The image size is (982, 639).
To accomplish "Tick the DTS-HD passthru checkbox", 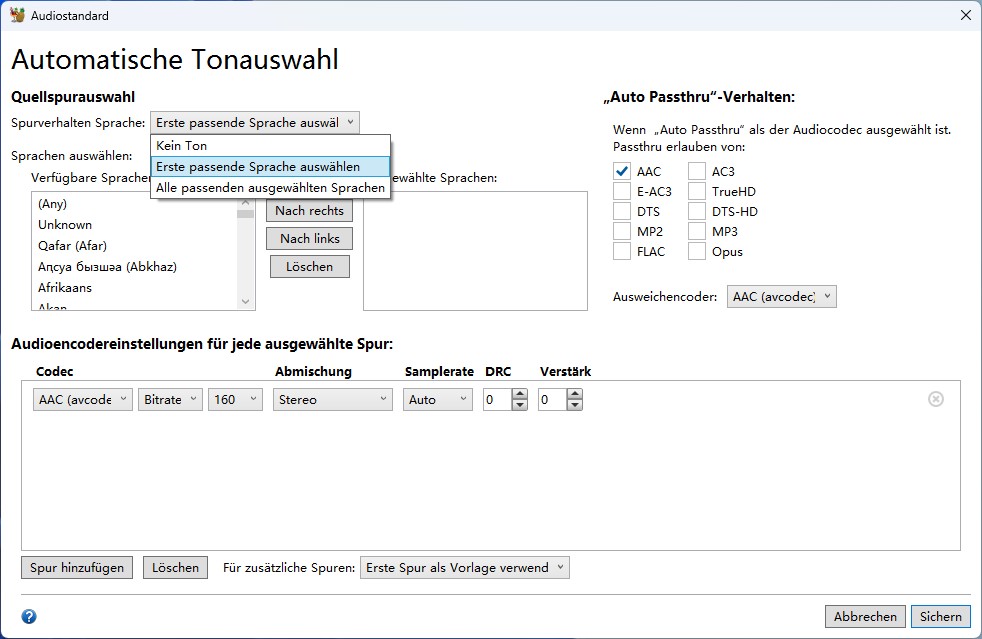I will (x=697, y=211).
